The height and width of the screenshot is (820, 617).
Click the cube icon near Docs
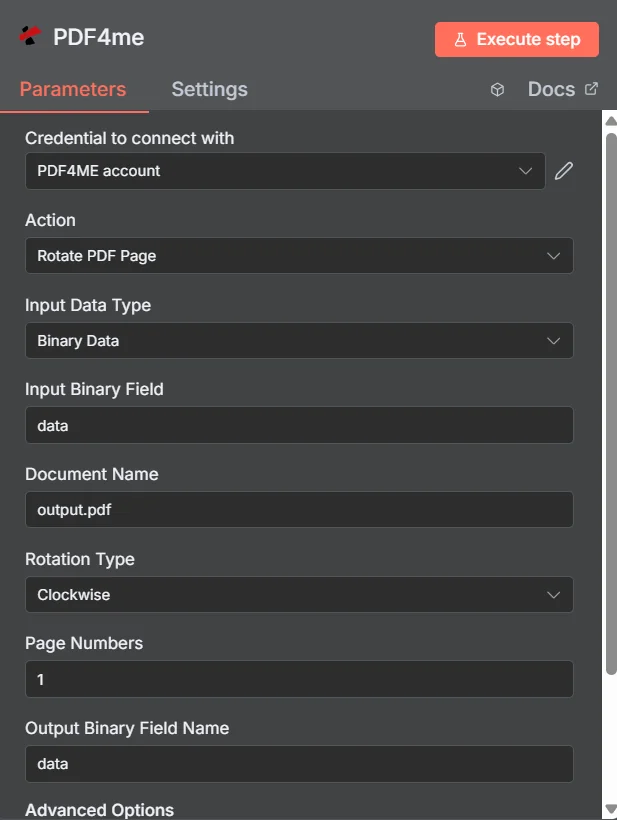click(497, 89)
